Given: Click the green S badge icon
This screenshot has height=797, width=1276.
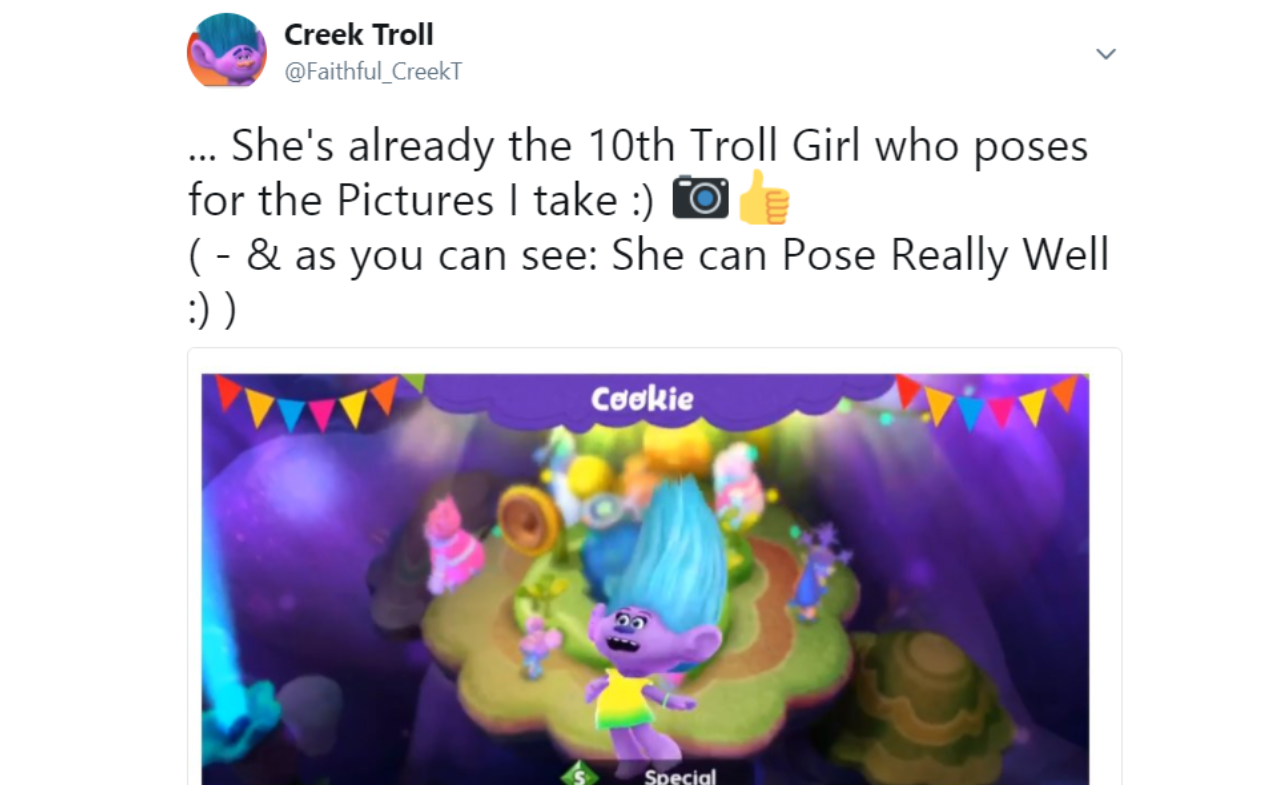Looking at the screenshot, I should (578, 775).
